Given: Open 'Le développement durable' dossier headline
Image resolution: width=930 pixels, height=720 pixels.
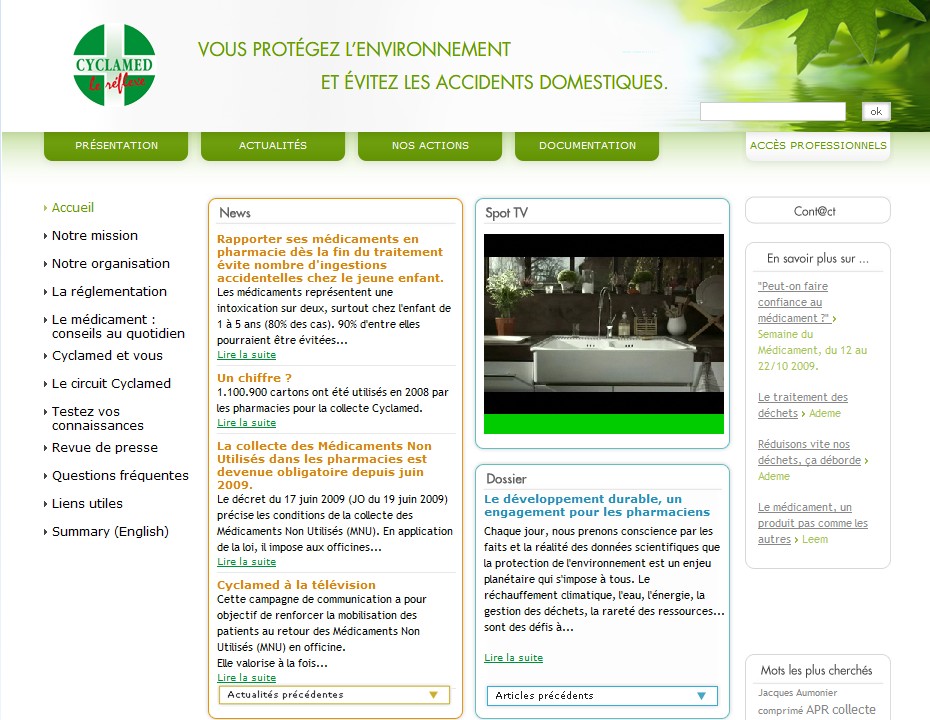Looking at the screenshot, I should (597, 505).
